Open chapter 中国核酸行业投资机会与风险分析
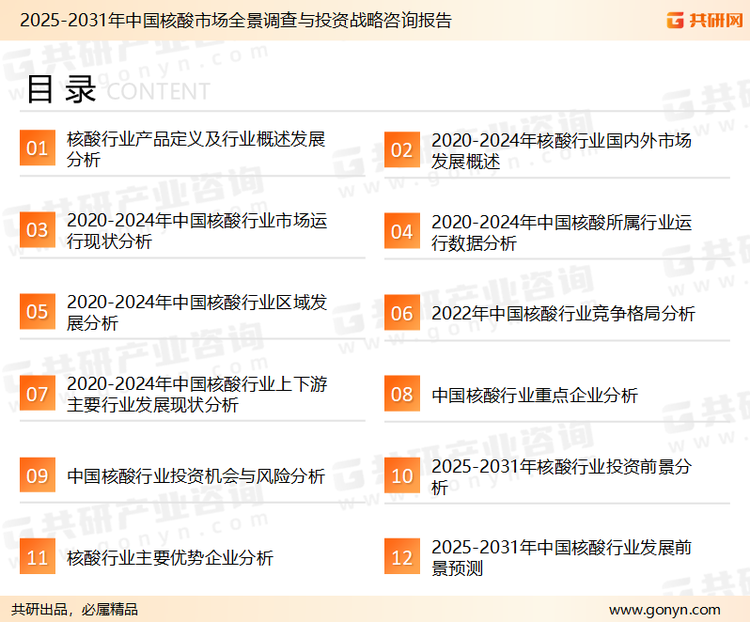 (x=196, y=476)
